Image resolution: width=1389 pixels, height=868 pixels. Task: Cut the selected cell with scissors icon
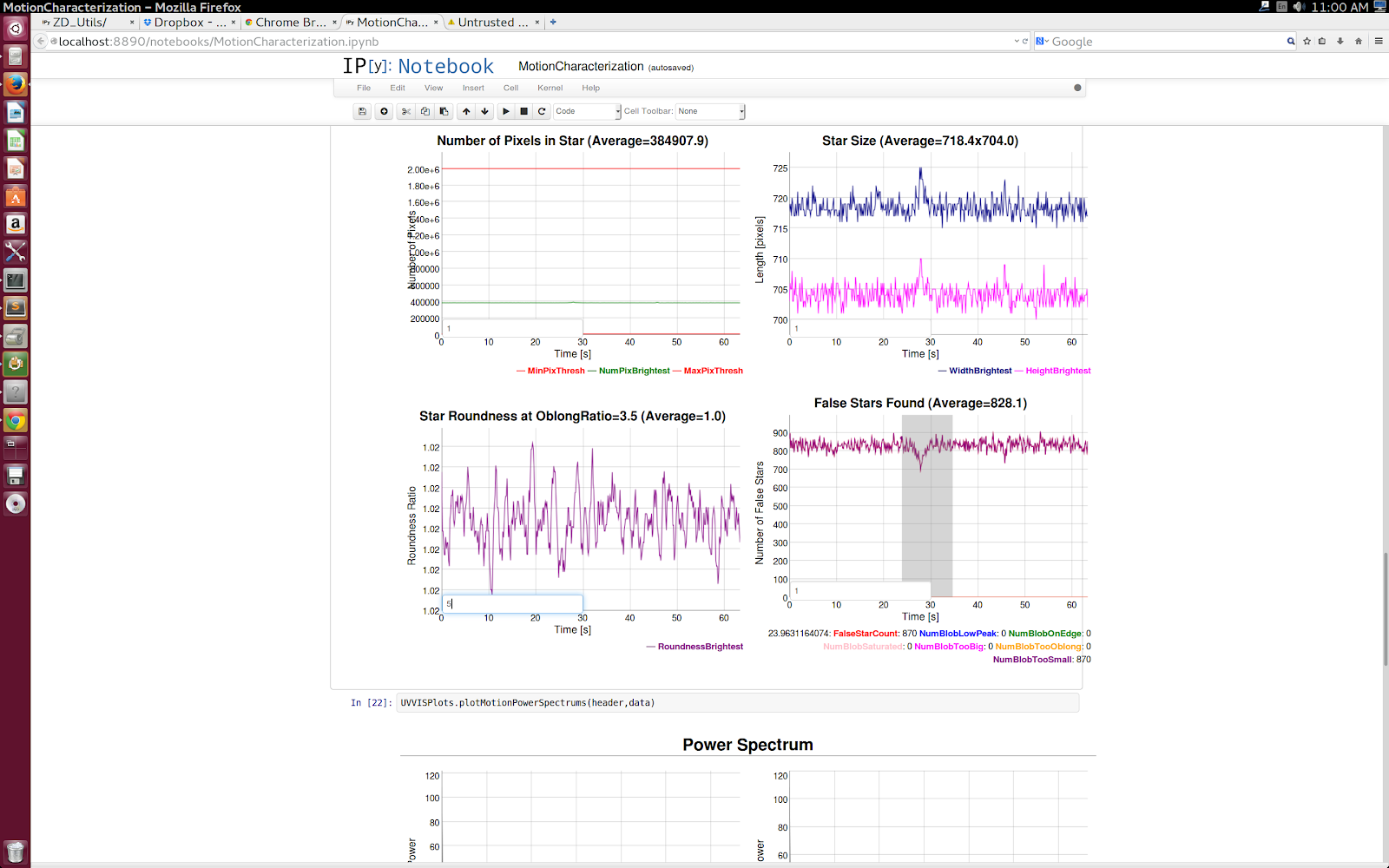405,111
